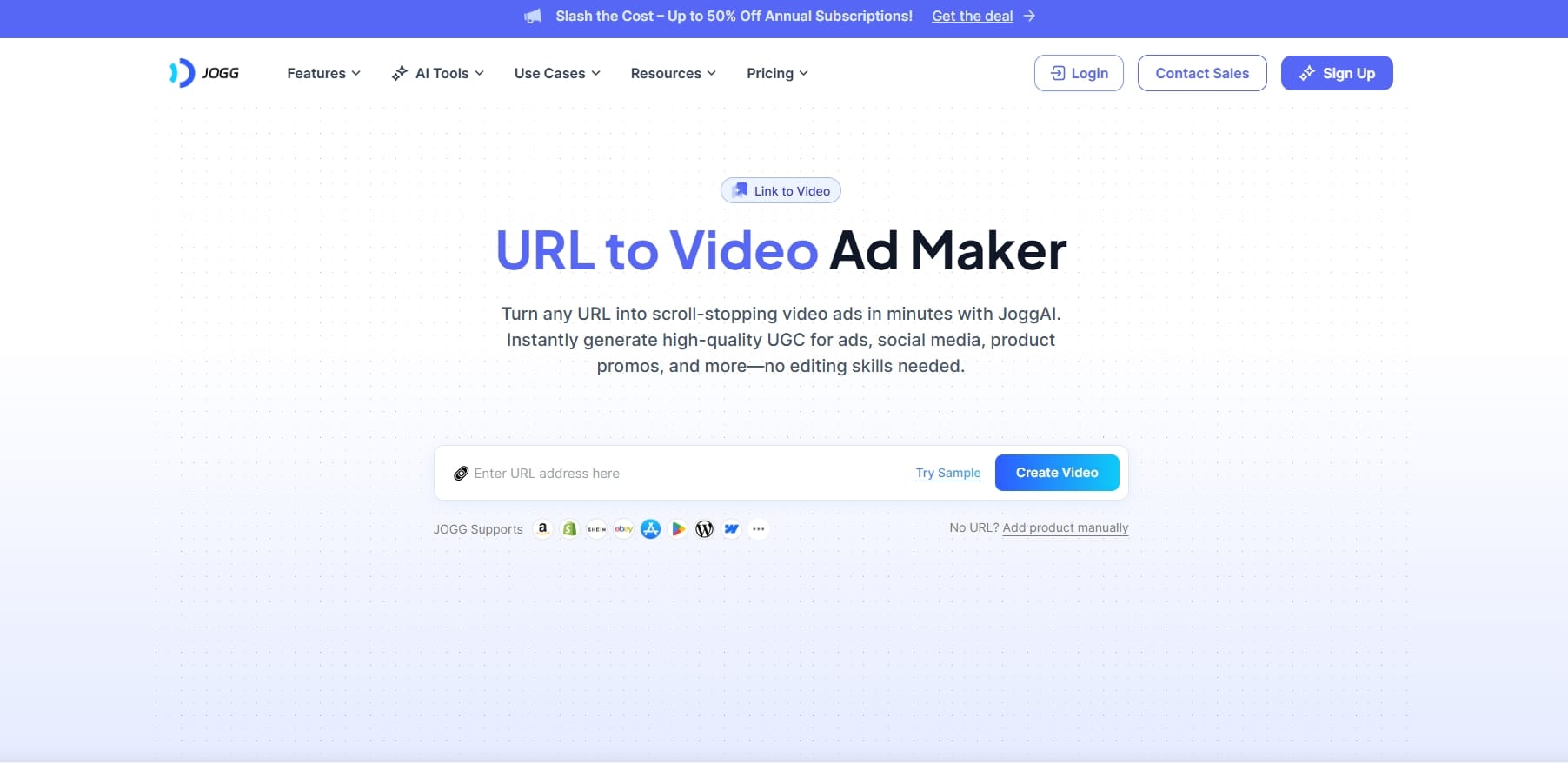Expand the Use Cases menu

tap(557, 73)
